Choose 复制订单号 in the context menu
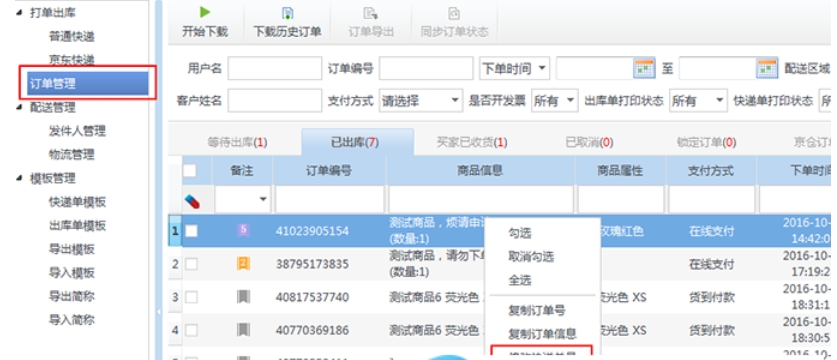 (536, 310)
